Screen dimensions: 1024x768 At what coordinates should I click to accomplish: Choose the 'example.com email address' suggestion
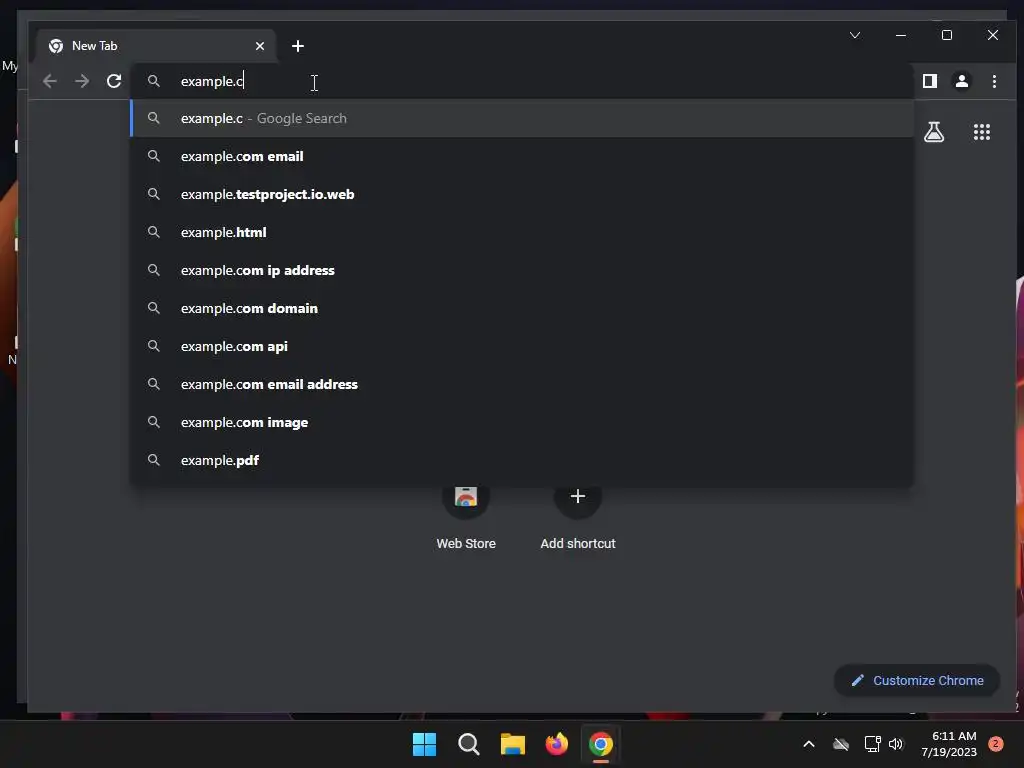[x=522, y=384]
